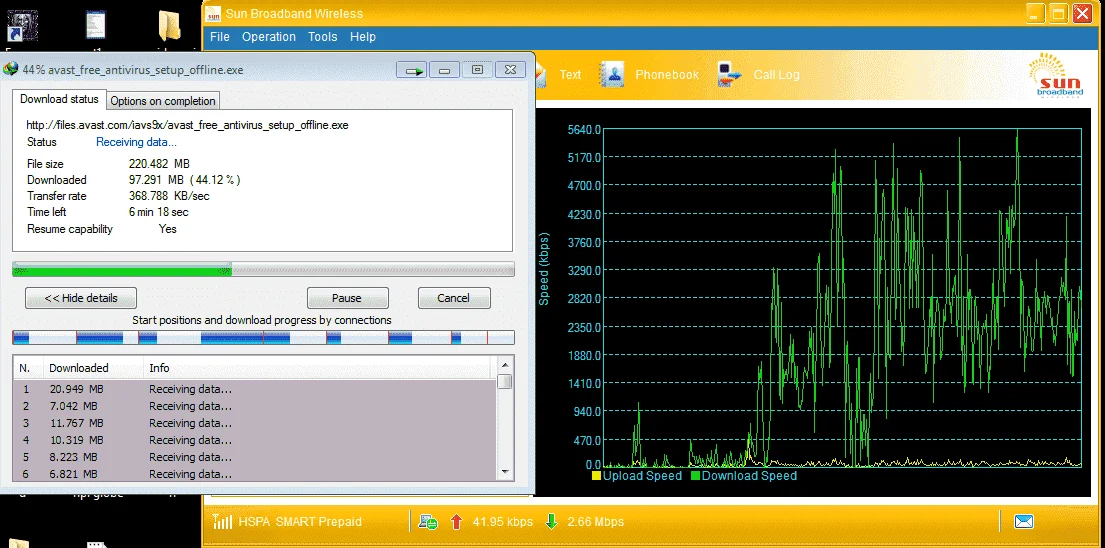The height and width of the screenshot is (548, 1105).
Task: Open the Tools menu
Action: point(323,37)
